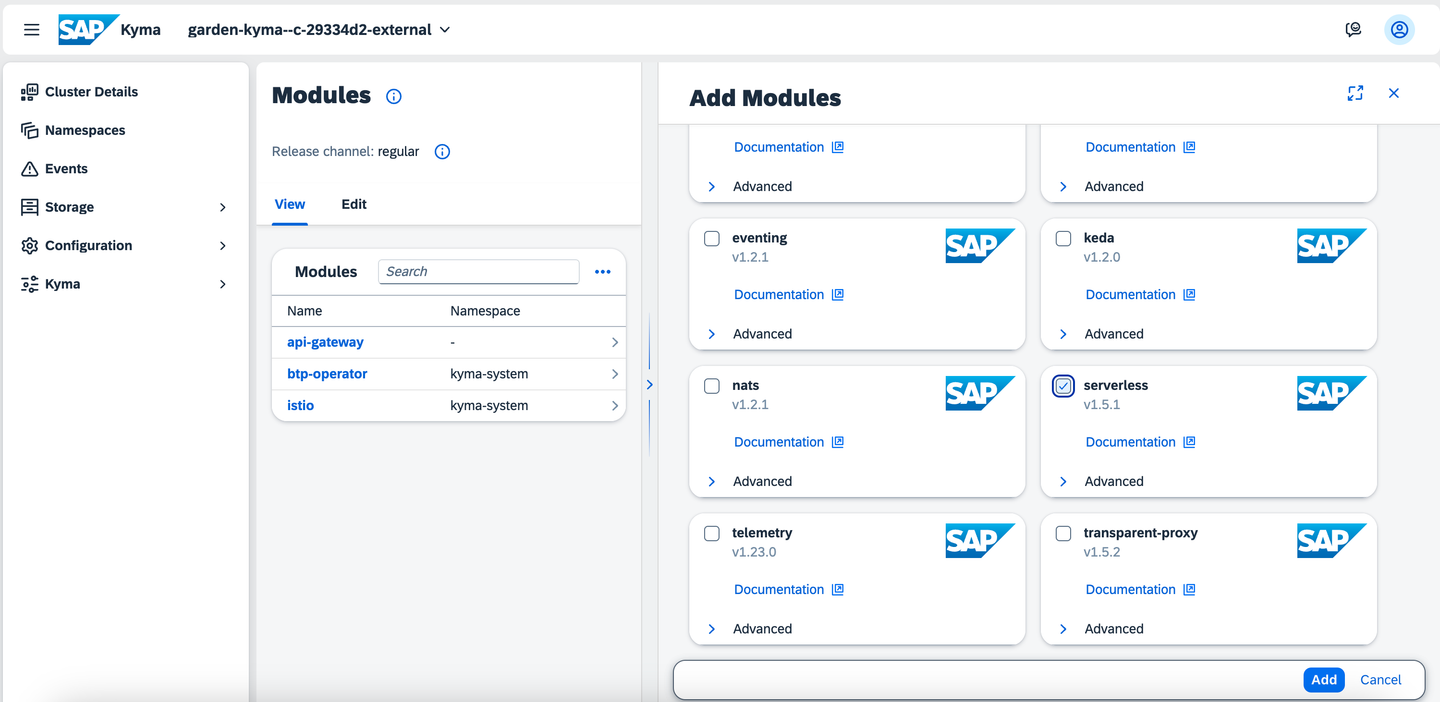Click external link icon of nats Documentation
This screenshot has width=1440, height=702.
click(x=838, y=442)
